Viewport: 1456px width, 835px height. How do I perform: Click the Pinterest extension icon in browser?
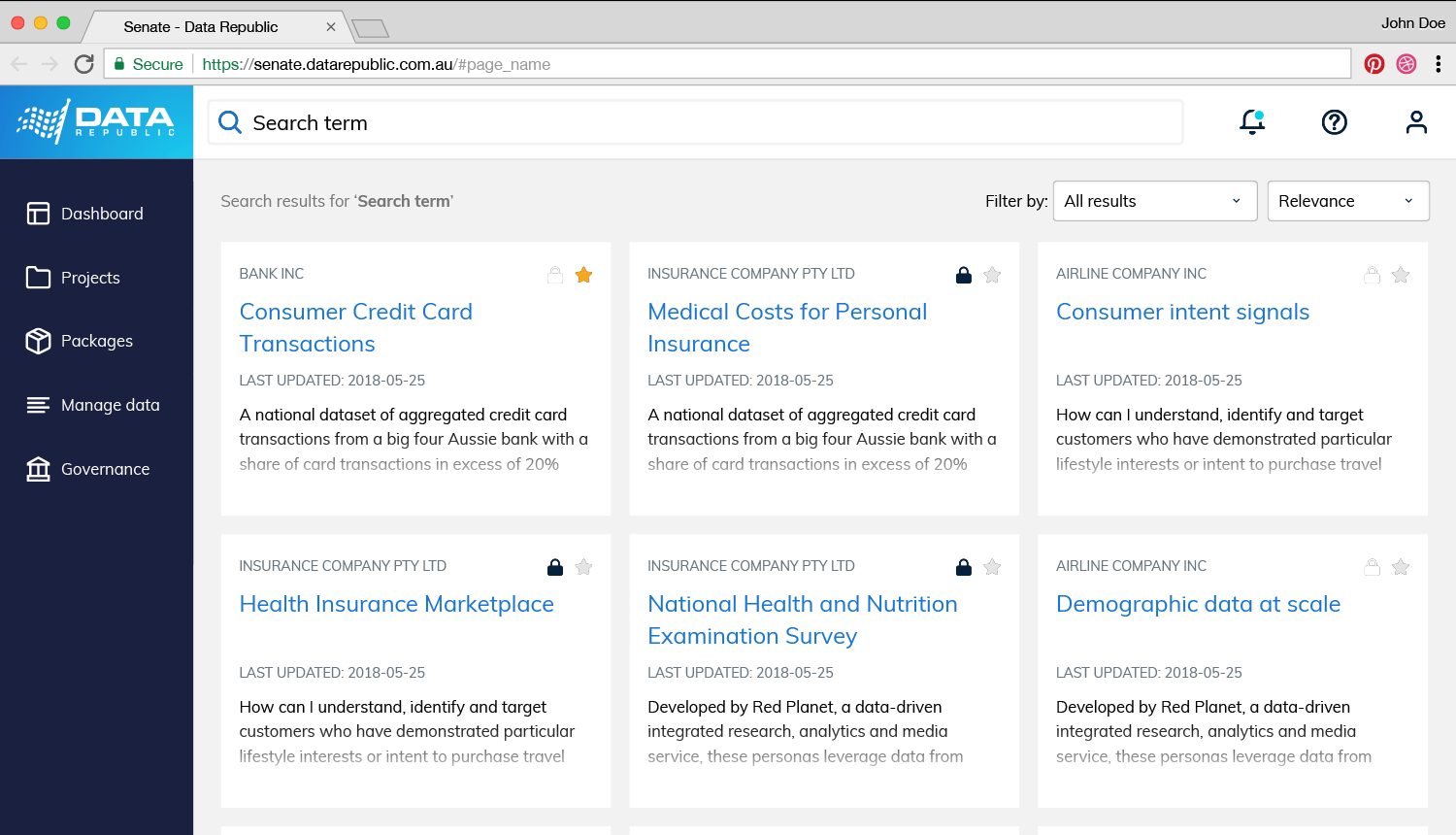[x=1373, y=64]
